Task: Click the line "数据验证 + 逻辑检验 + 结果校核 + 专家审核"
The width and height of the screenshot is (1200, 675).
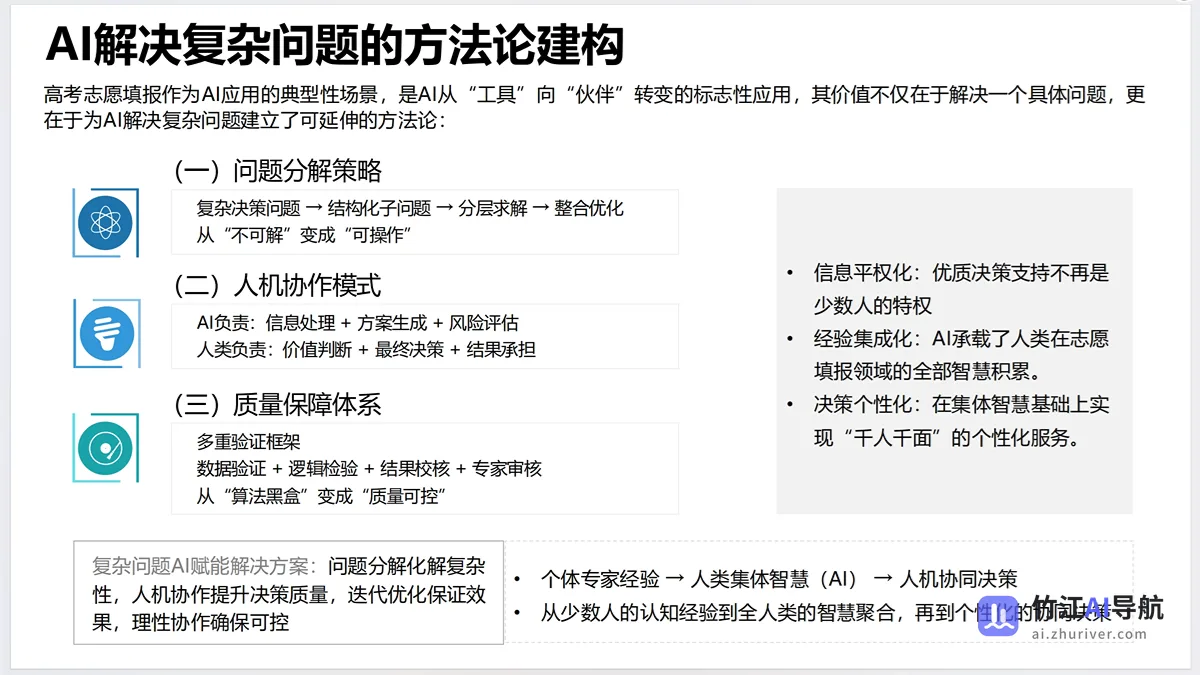Action: pos(369,468)
